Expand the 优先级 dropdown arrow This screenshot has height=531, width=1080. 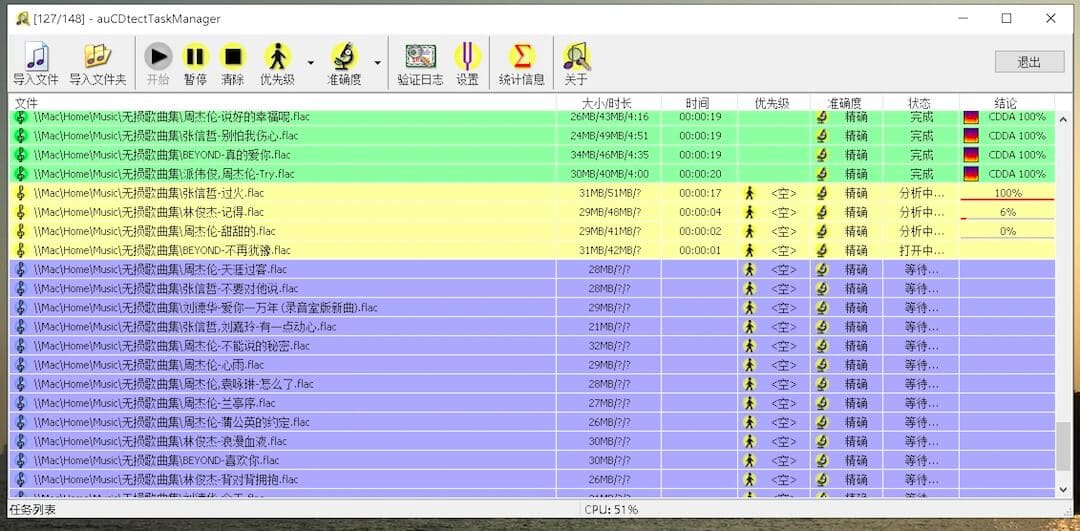tap(310, 63)
